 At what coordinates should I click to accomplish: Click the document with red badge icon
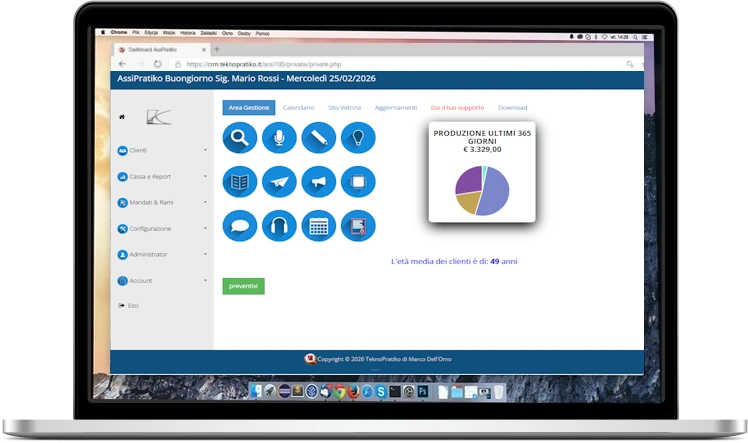click(358, 226)
